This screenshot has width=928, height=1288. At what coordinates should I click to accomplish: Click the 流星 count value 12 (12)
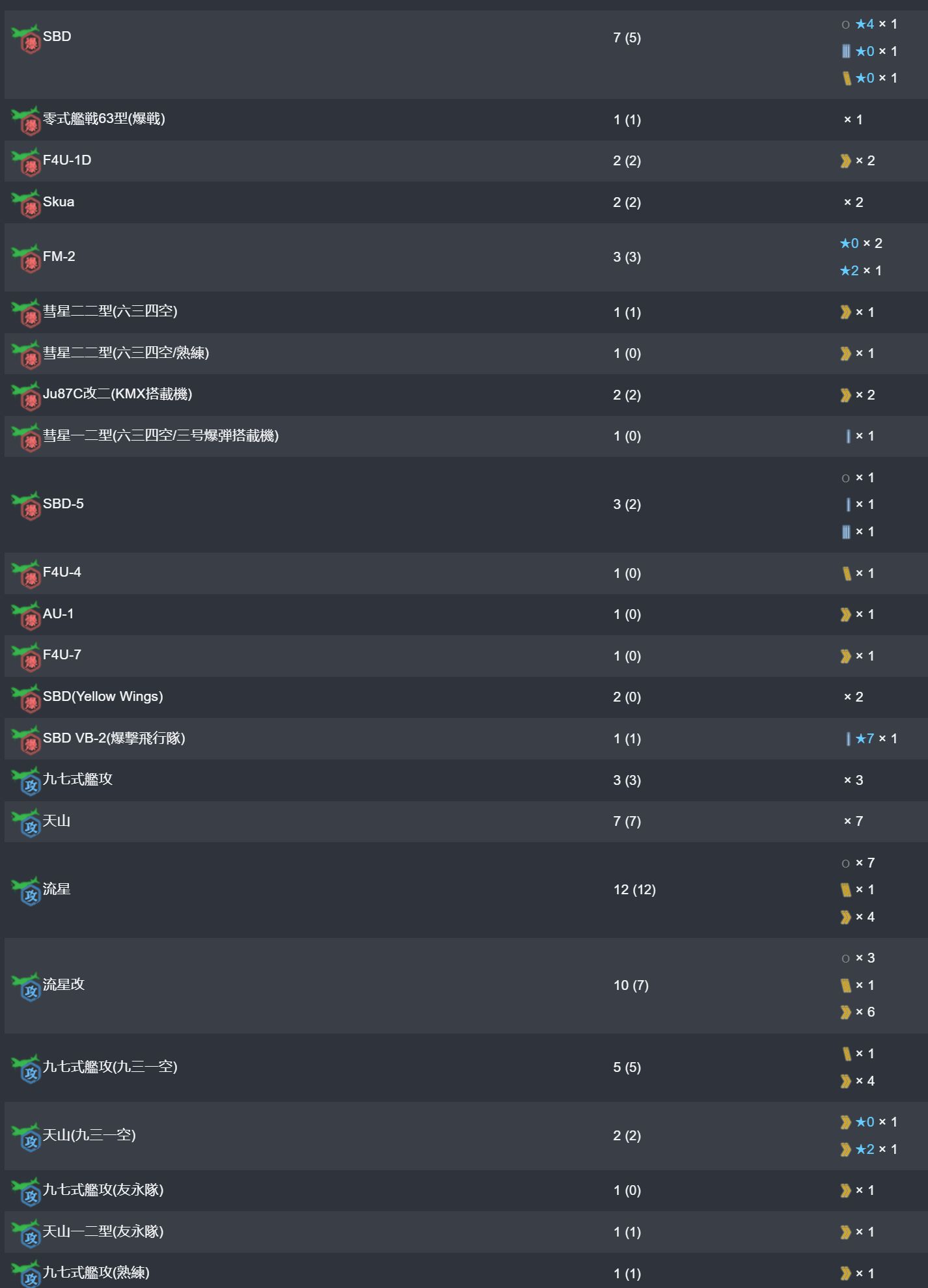[x=635, y=890]
